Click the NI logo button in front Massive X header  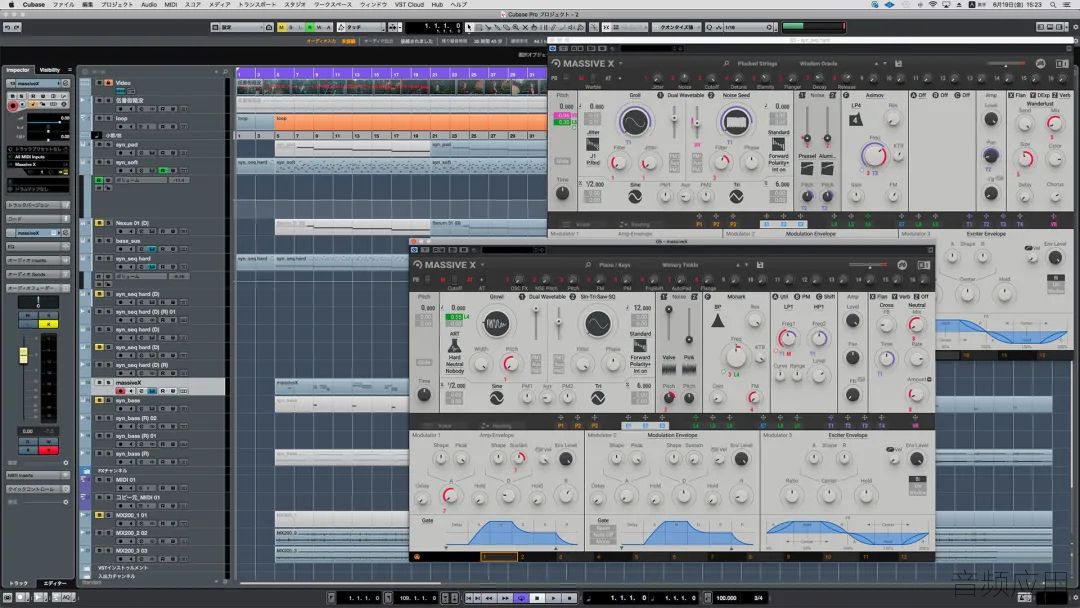click(x=902, y=265)
